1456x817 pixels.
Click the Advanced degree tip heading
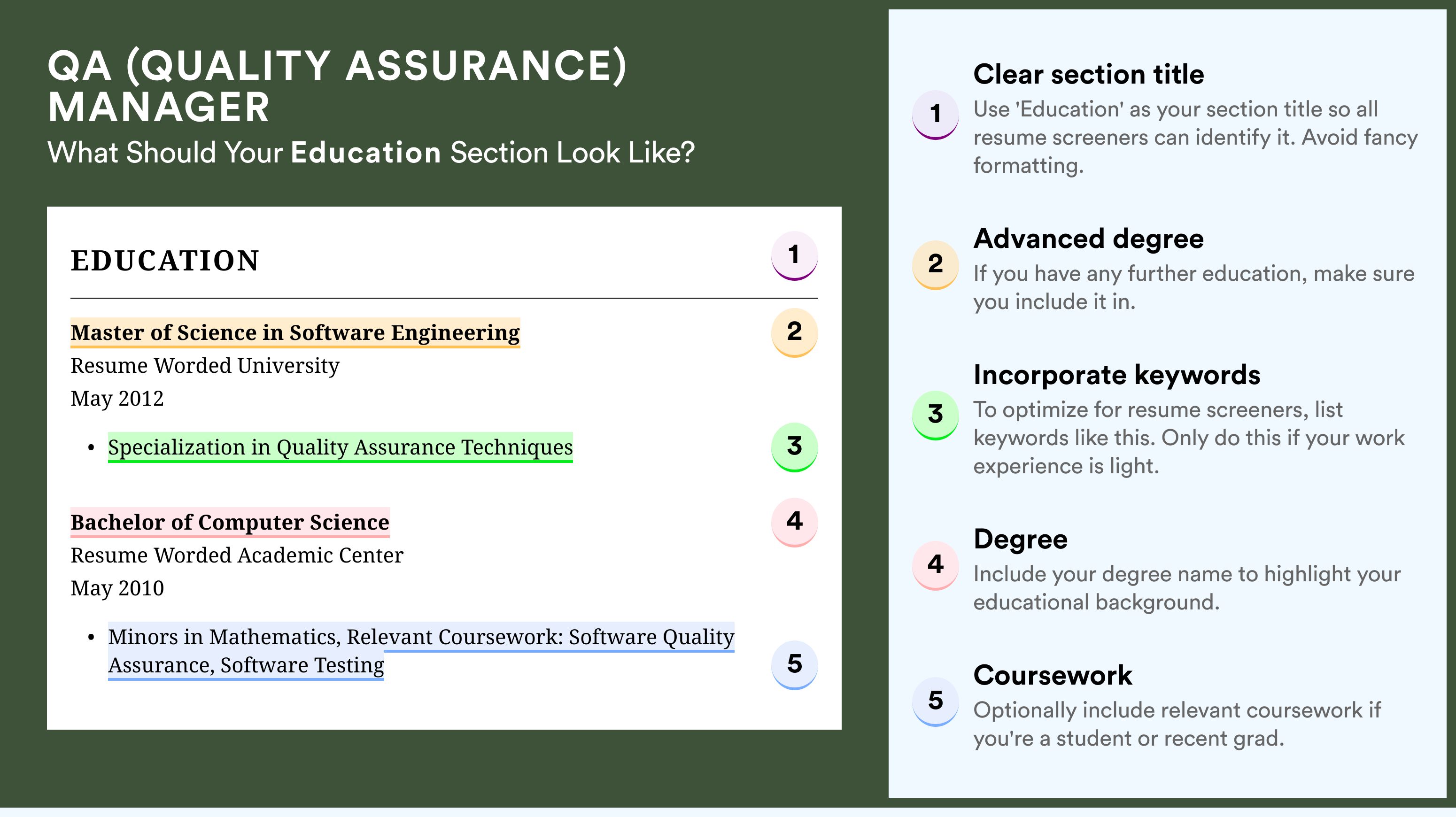point(1088,239)
